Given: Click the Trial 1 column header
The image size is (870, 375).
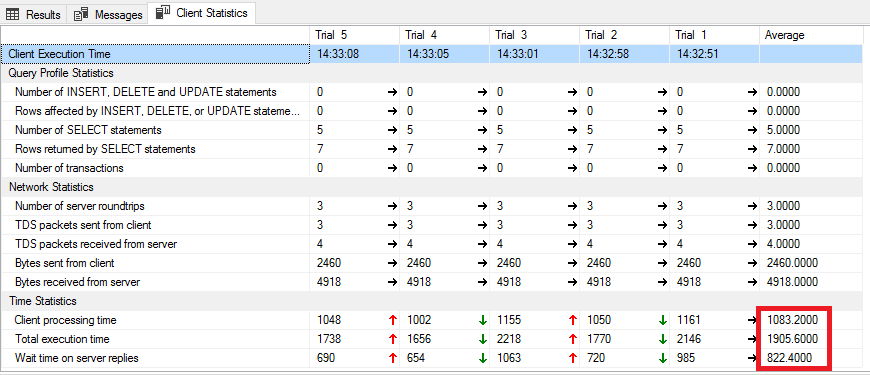Looking at the screenshot, I should pos(691,35).
